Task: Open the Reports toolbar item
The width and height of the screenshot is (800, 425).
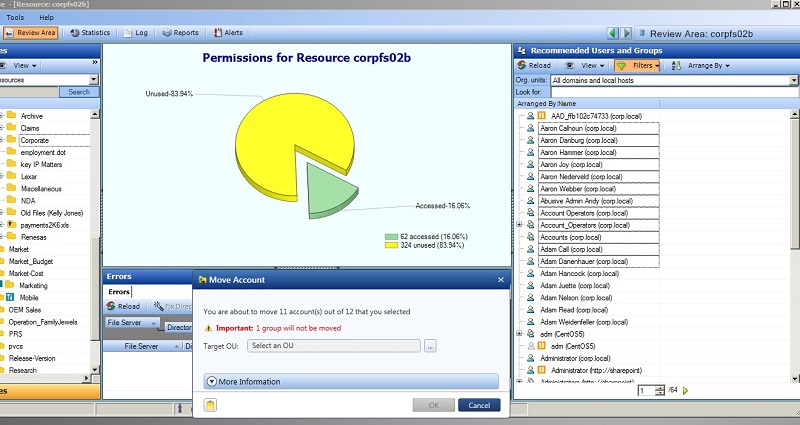Action: [180, 33]
